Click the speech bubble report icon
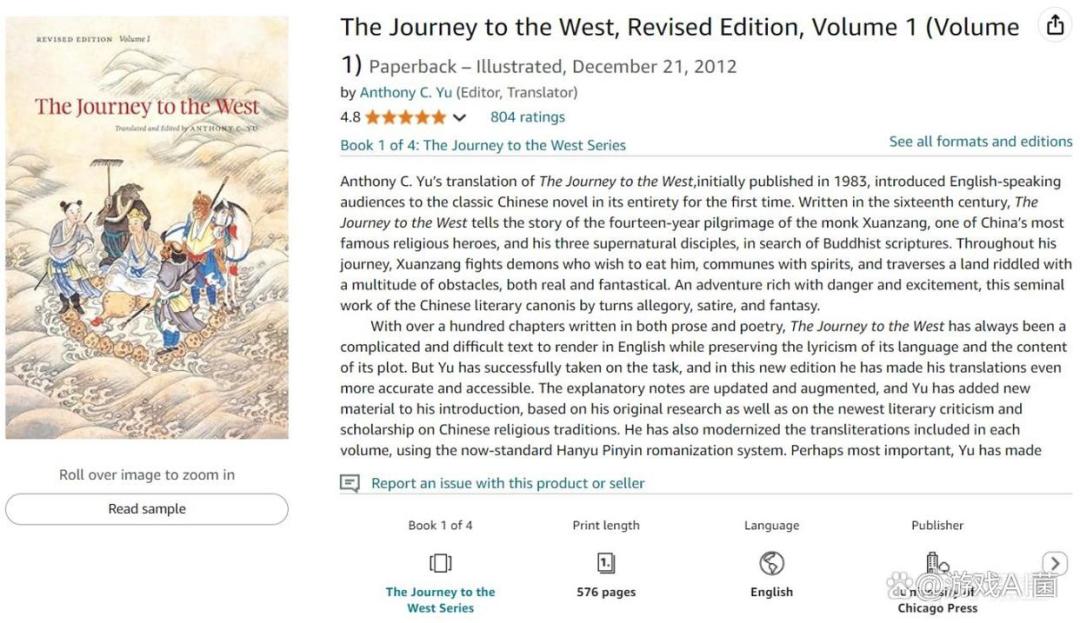Screen dimensions: 1080x623 (x=350, y=484)
